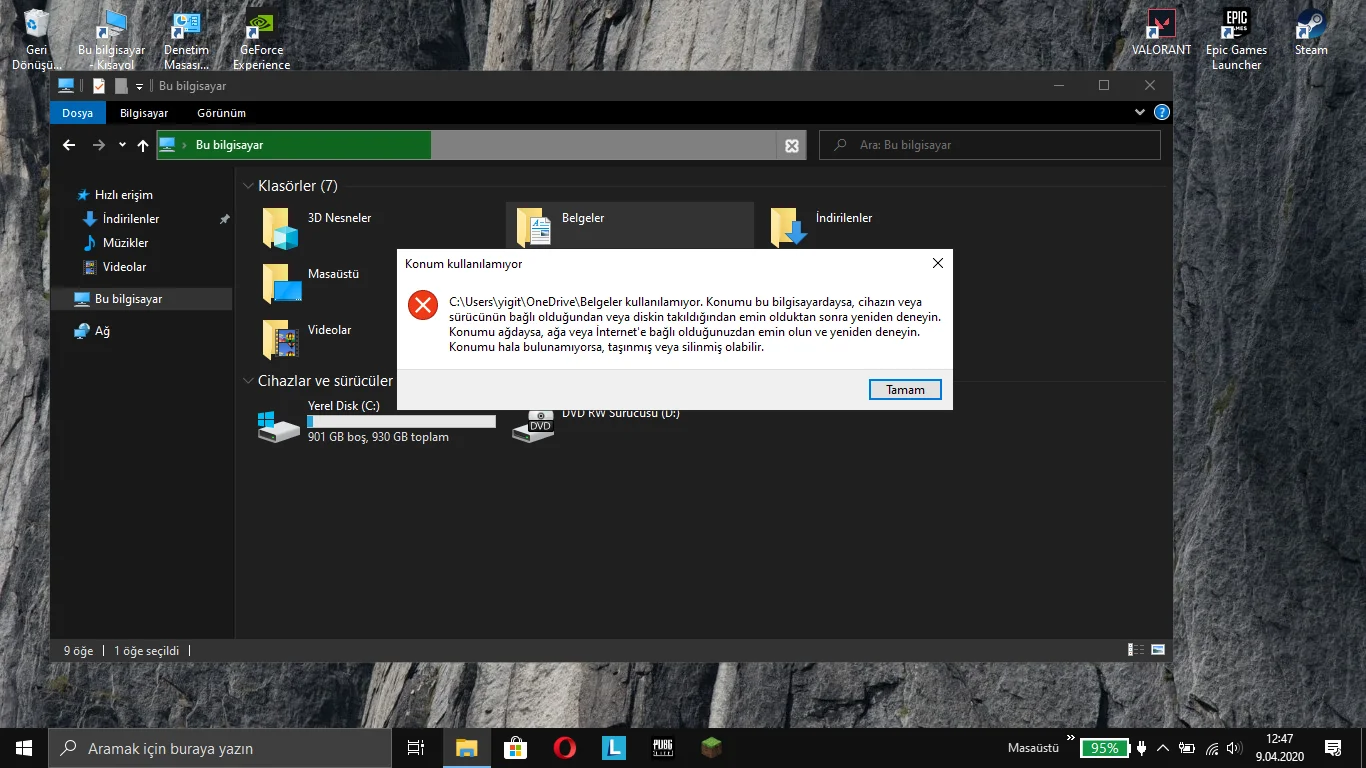Click the taskbar search box
The image size is (1366, 768).
click(220, 748)
